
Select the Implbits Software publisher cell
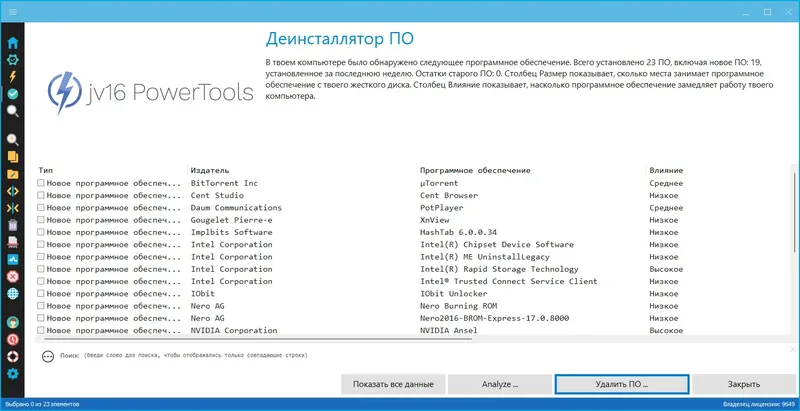231,232
